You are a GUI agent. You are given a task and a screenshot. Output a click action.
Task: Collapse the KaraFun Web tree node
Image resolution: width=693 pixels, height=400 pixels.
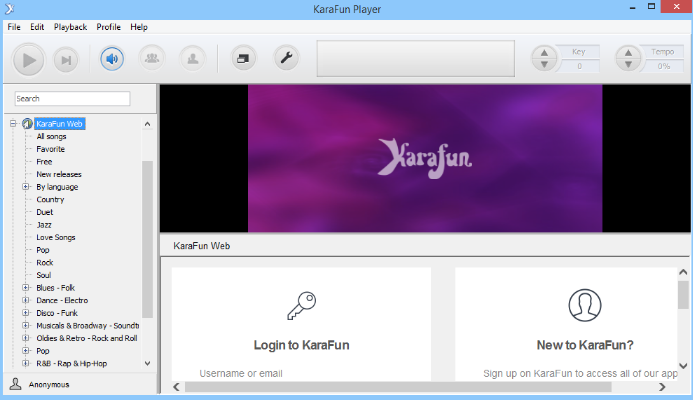(x=13, y=124)
